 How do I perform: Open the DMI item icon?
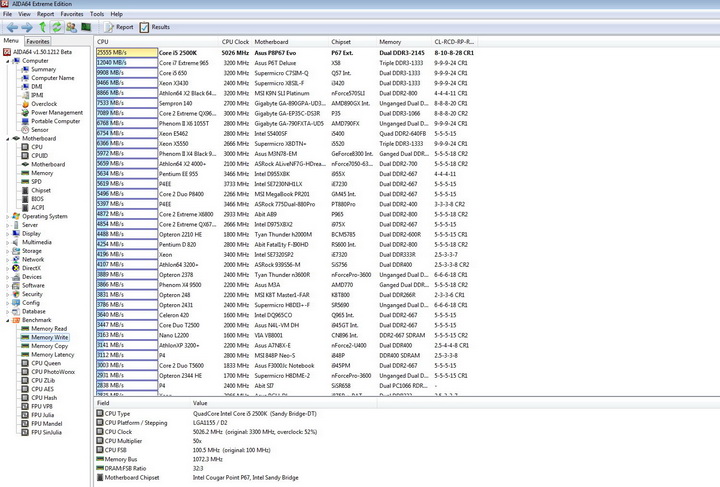tap(25, 87)
